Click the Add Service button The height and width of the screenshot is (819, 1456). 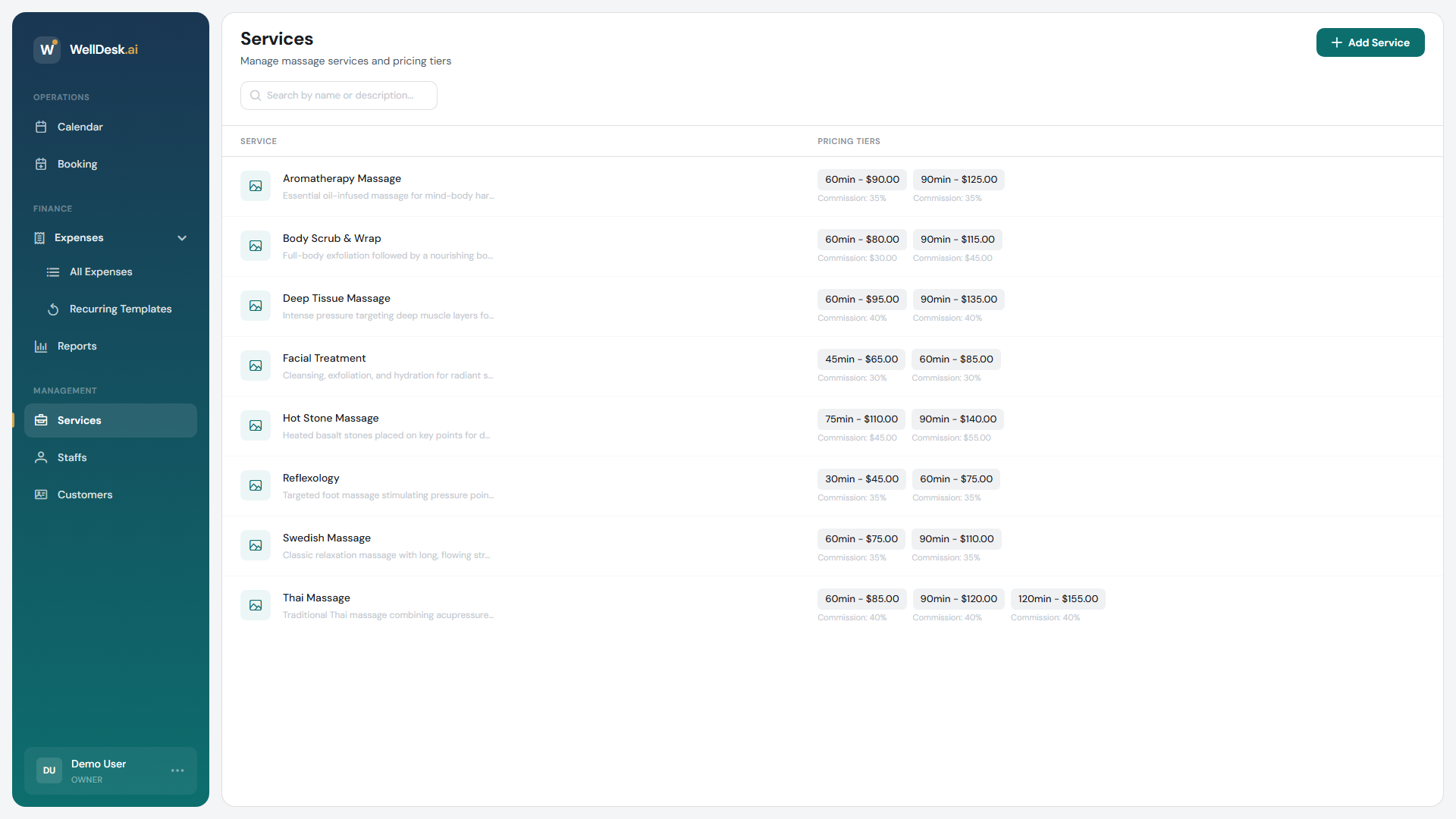tap(1370, 42)
